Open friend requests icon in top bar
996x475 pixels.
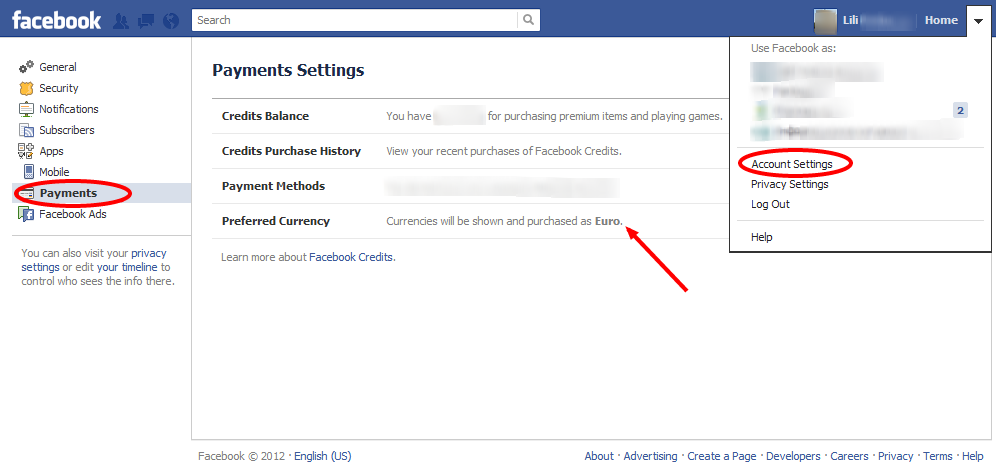tap(121, 21)
